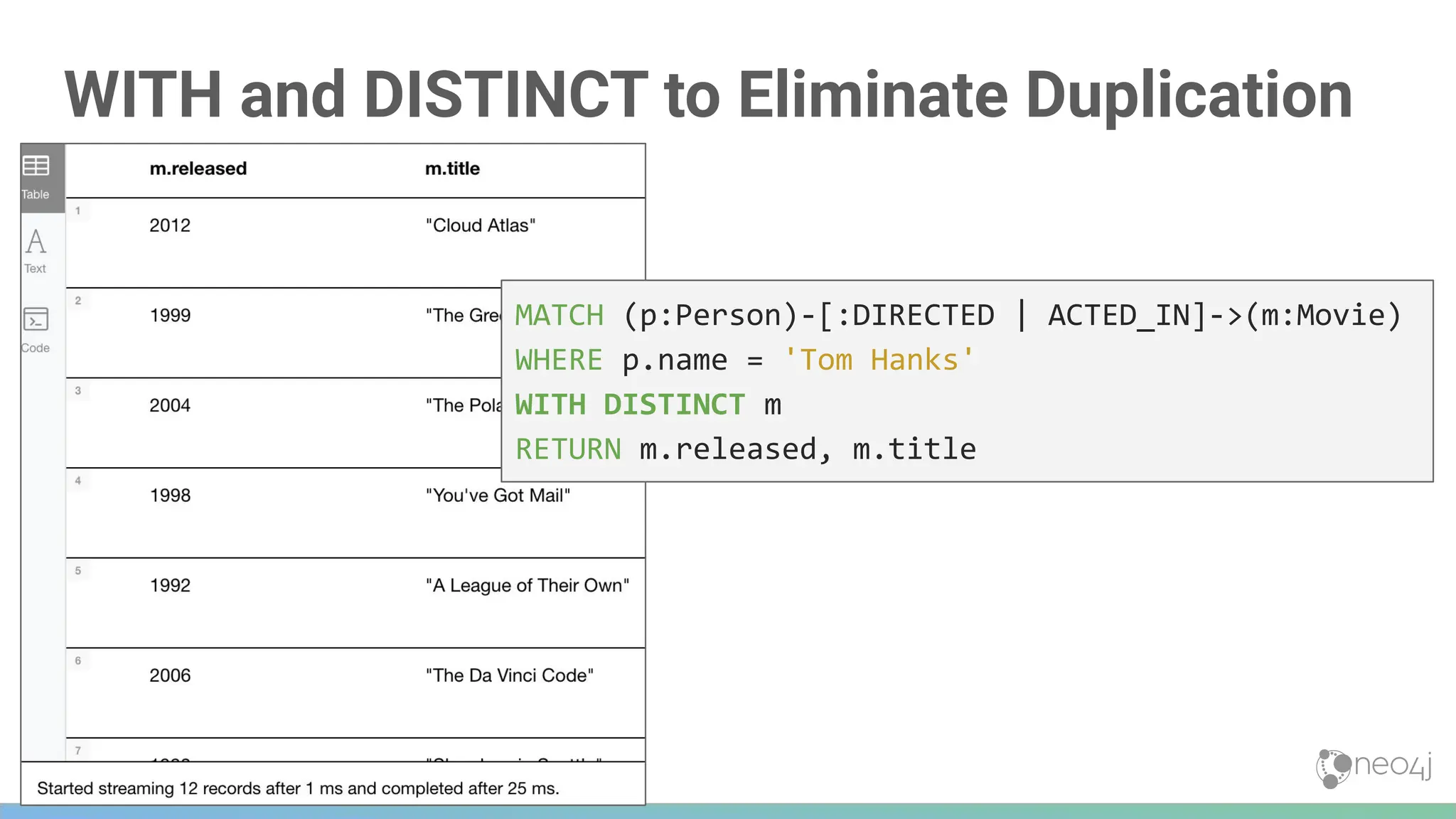Select row number 1 in the table
This screenshot has width=1456, height=819.
[x=78, y=210]
